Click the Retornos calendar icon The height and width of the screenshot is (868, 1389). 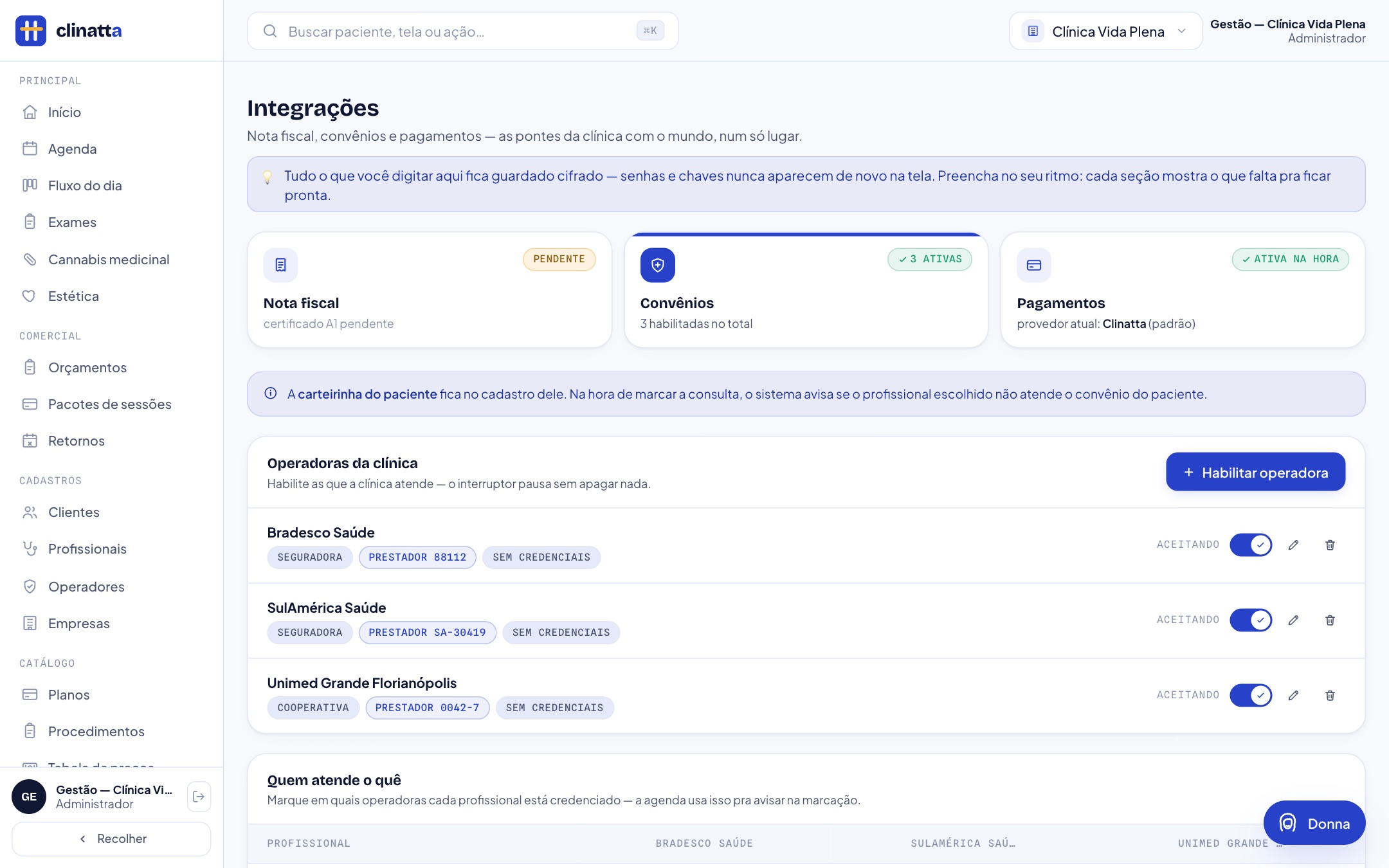[30, 440]
